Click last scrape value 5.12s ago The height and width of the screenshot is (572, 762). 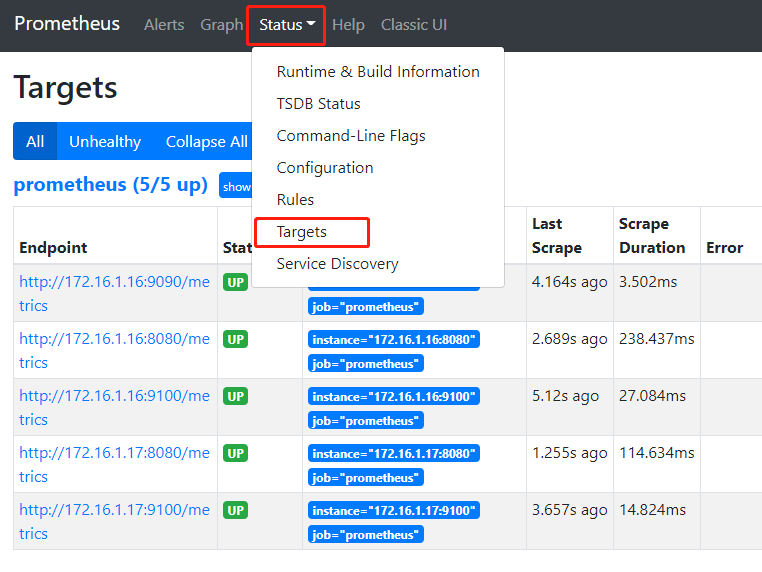pos(565,396)
